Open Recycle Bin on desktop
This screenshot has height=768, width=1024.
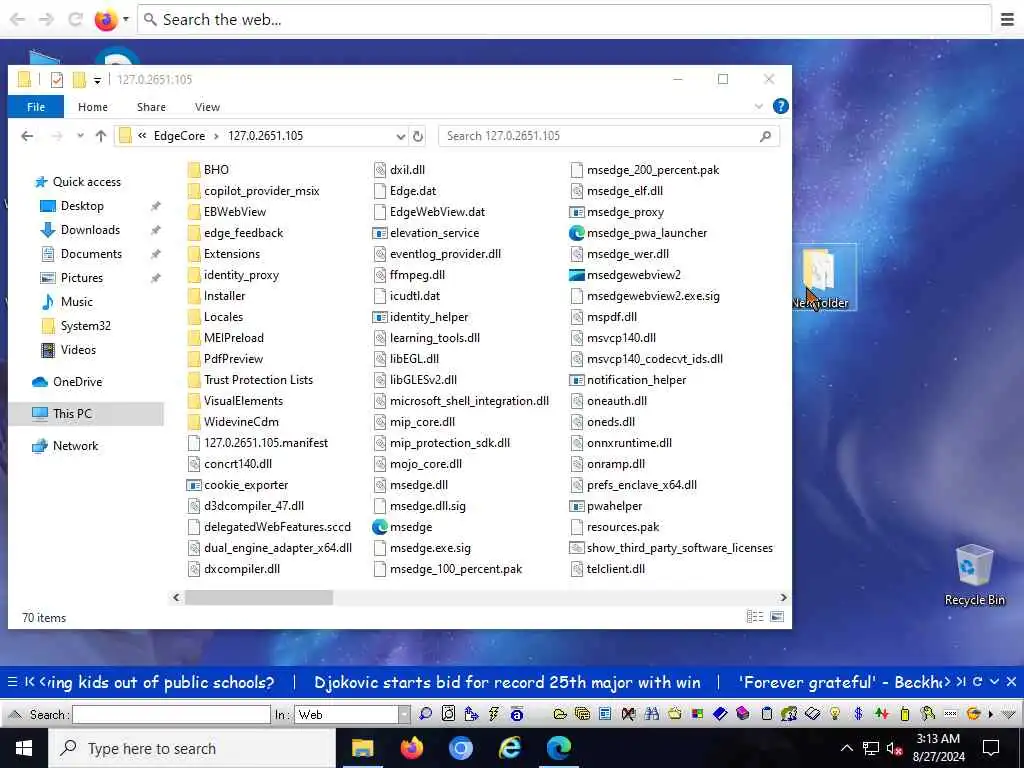[974, 575]
